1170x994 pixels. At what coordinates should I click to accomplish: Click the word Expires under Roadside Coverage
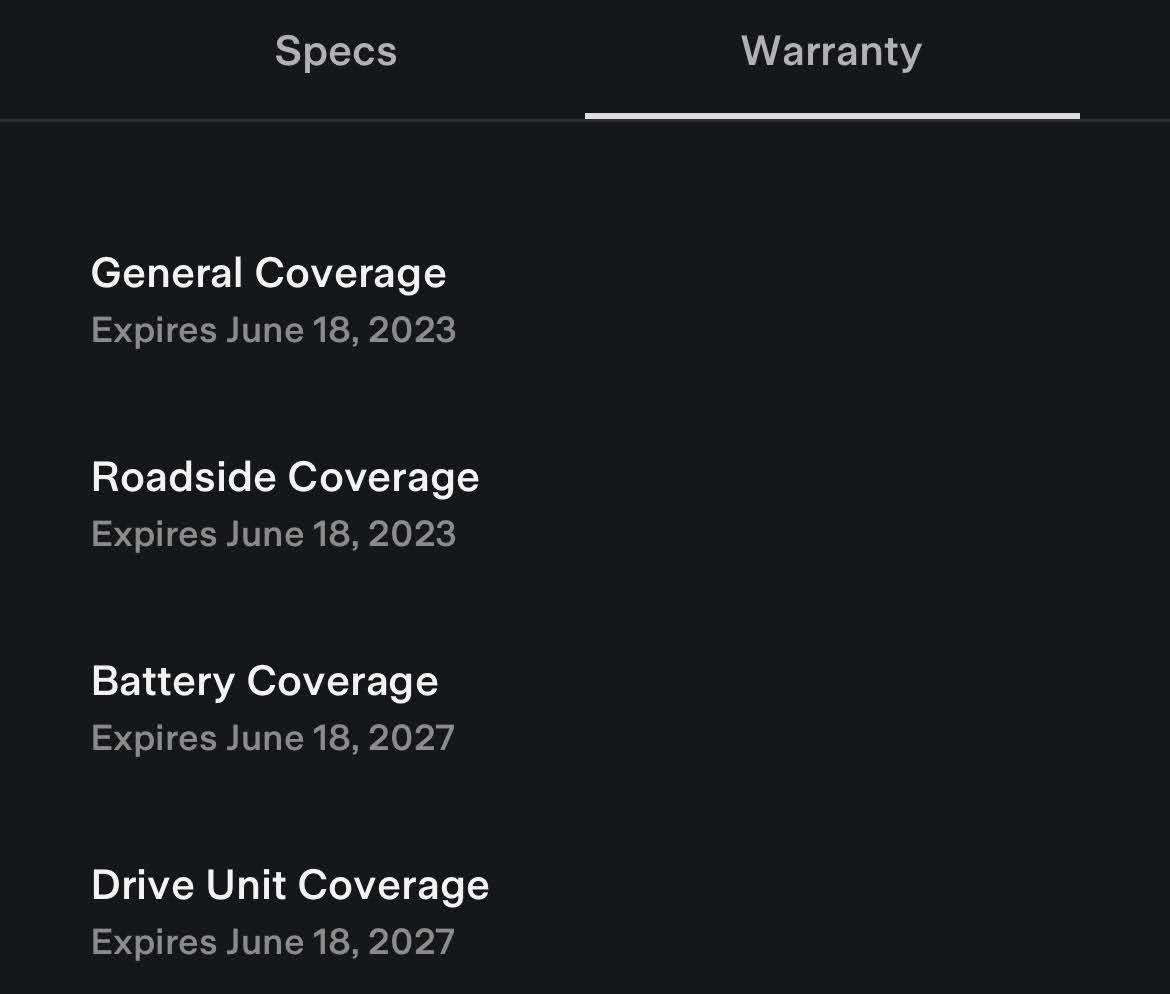[154, 534]
